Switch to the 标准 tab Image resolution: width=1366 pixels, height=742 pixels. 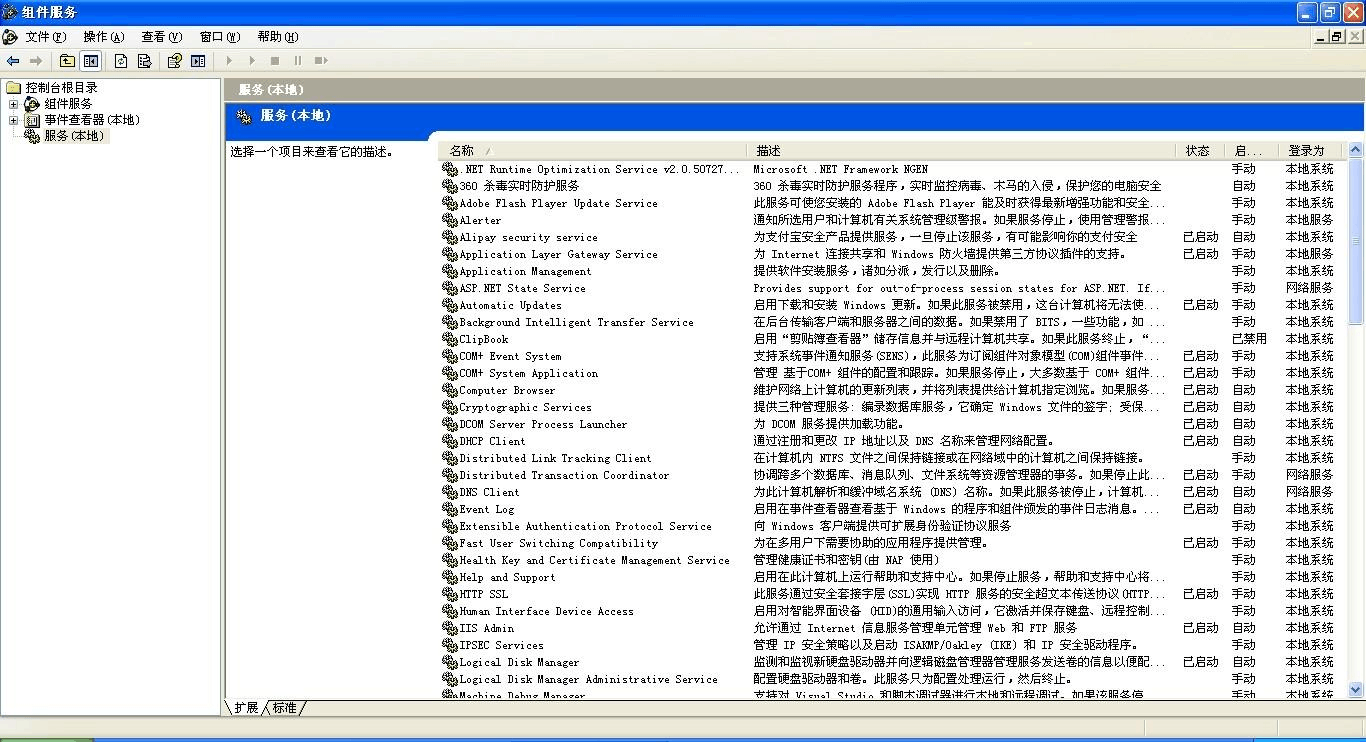coord(285,708)
